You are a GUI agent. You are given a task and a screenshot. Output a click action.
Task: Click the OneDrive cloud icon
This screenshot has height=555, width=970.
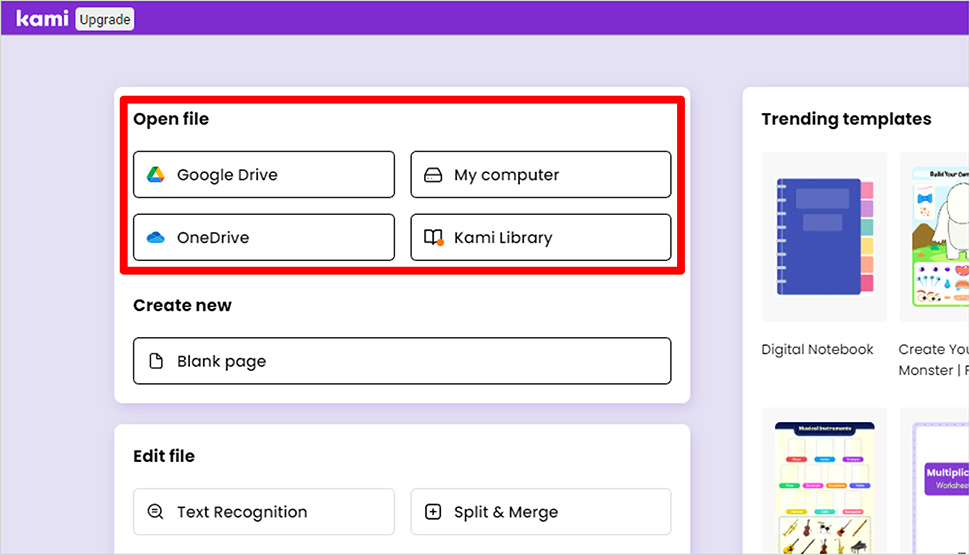[x=155, y=237]
